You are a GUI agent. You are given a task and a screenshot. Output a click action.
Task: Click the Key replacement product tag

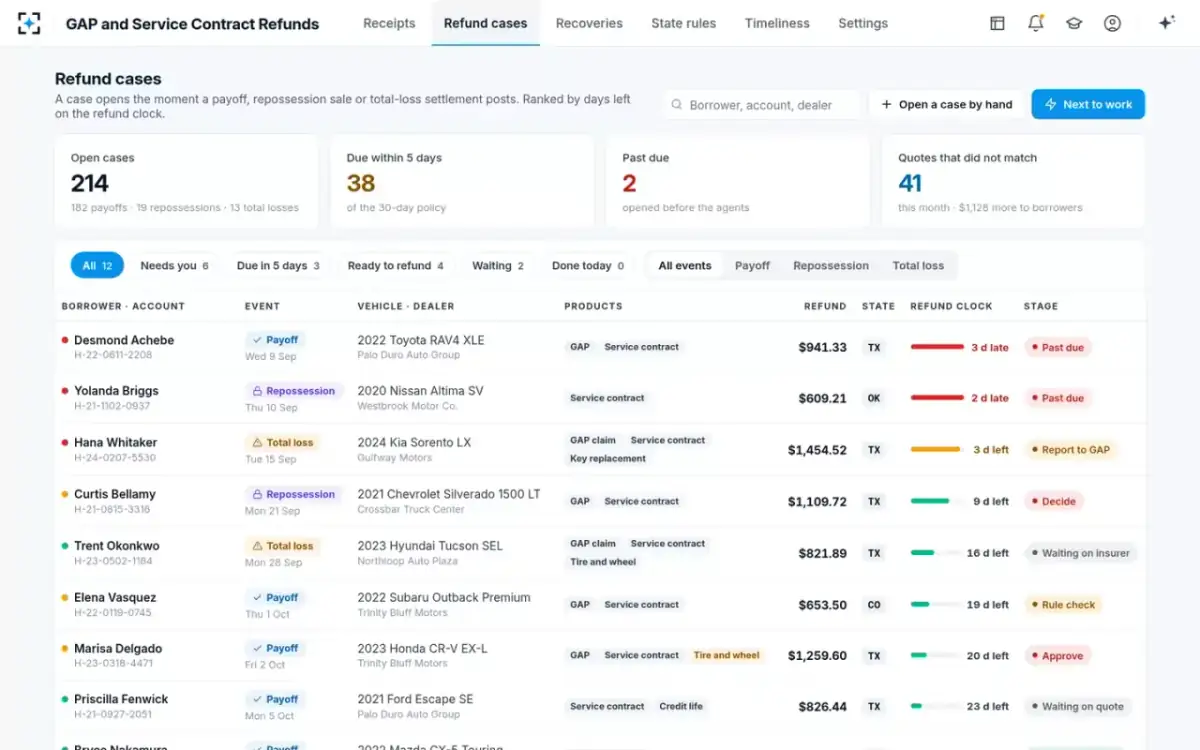pos(608,459)
